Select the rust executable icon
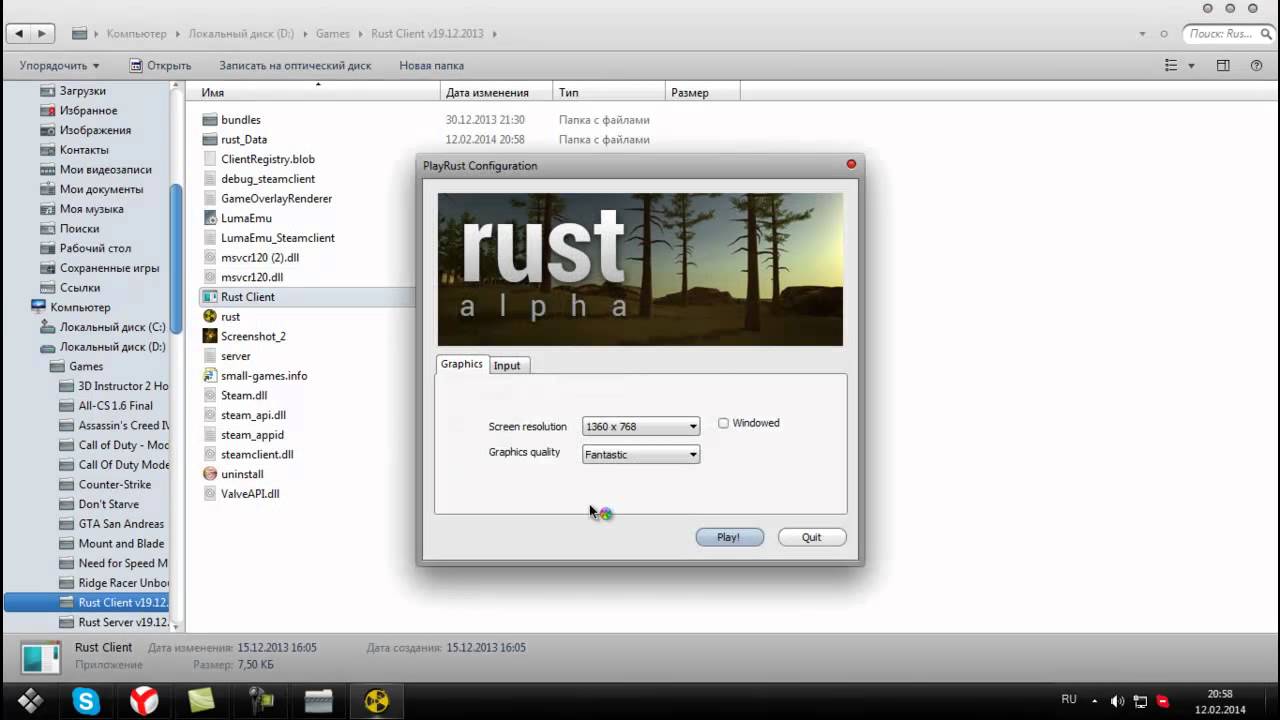 210,316
